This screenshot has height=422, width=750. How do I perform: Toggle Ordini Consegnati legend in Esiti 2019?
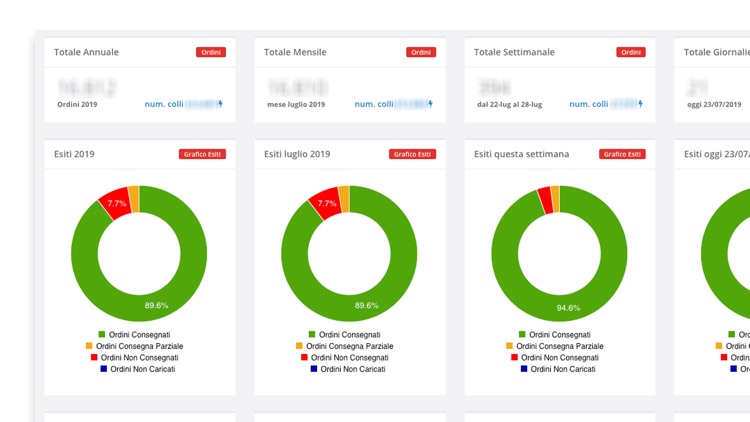pyautogui.click(x=134, y=334)
